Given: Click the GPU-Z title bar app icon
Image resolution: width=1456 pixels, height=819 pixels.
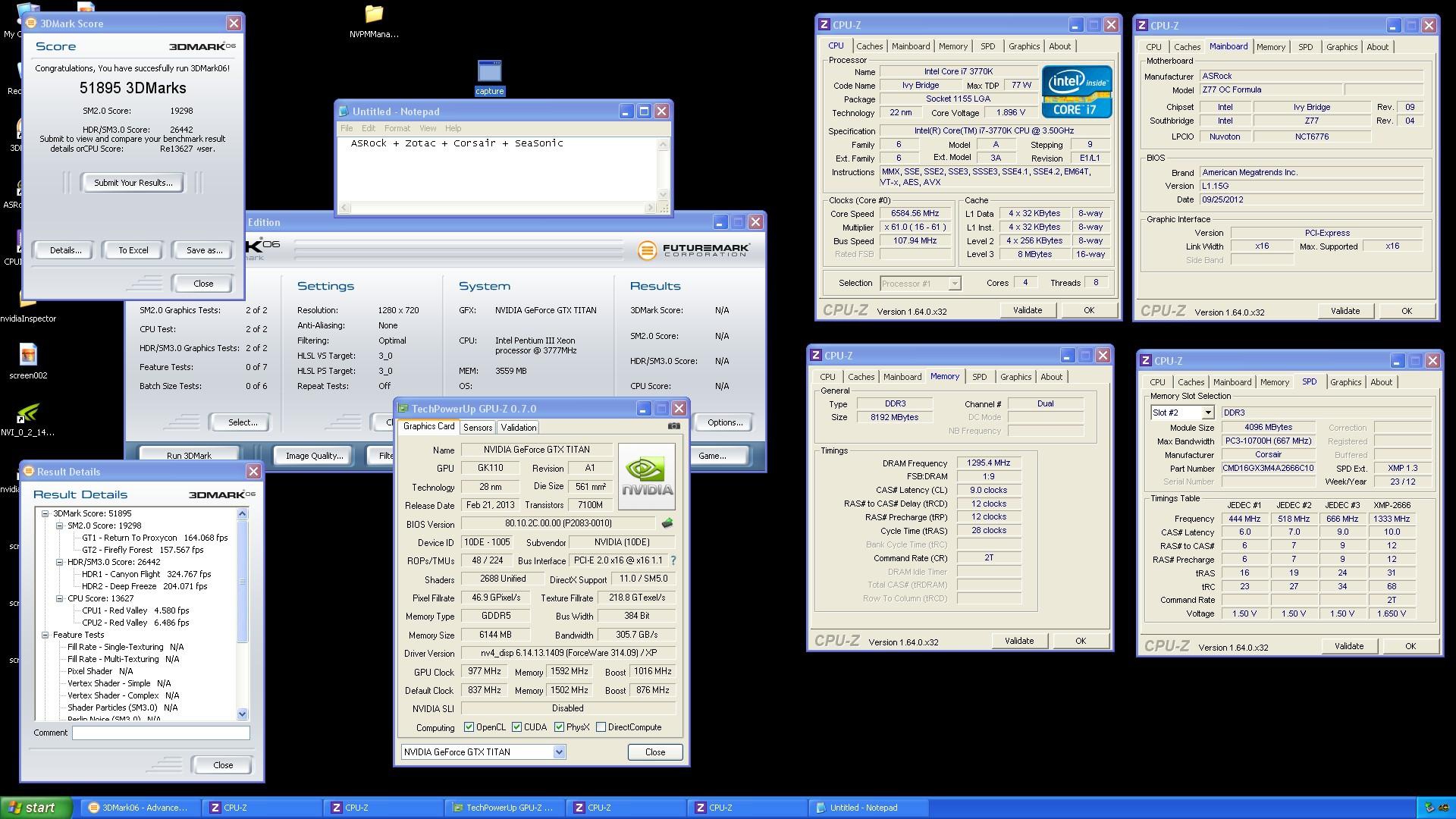Looking at the screenshot, I should coord(403,408).
